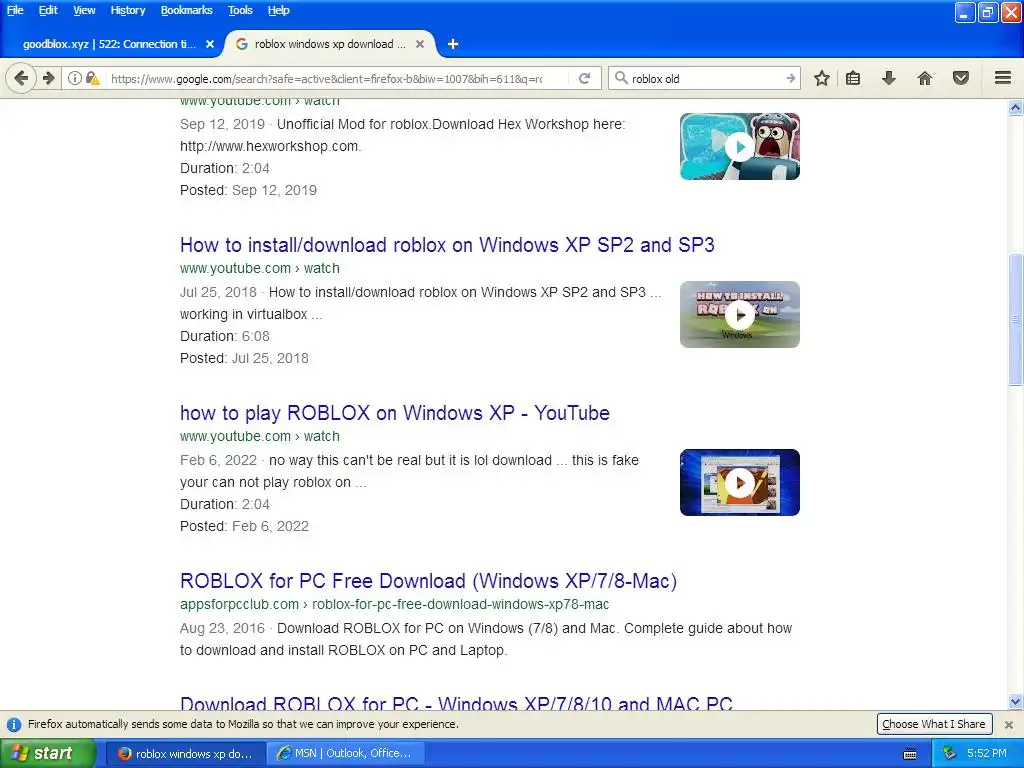The width and height of the screenshot is (1024, 768).
Task: Click the 'roblox old' search box
Action: [x=705, y=78]
